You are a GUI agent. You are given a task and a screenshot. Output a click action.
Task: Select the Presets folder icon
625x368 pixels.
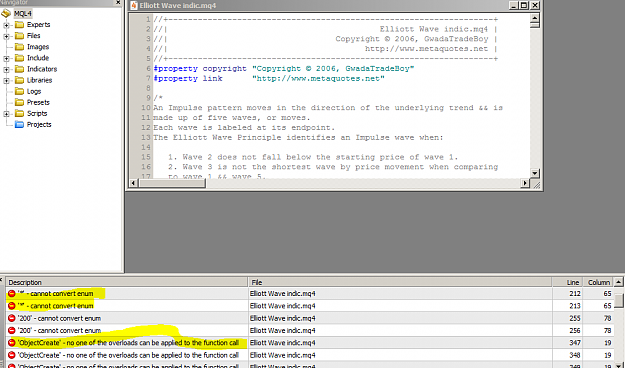click(19, 102)
